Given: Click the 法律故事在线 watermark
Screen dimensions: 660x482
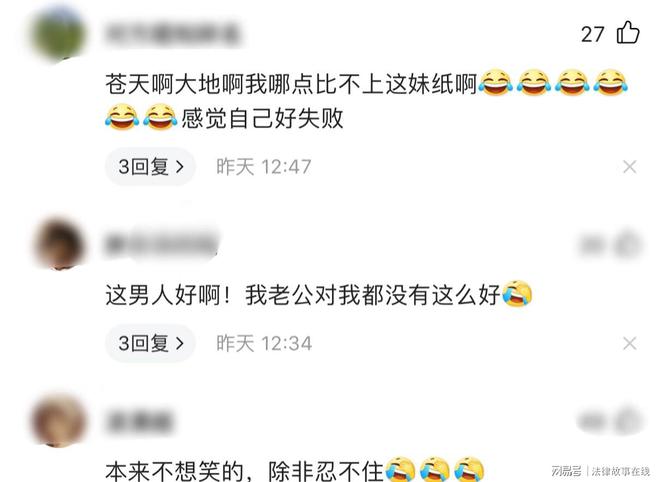Looking at the screenshot, I should tap(621, 471).
